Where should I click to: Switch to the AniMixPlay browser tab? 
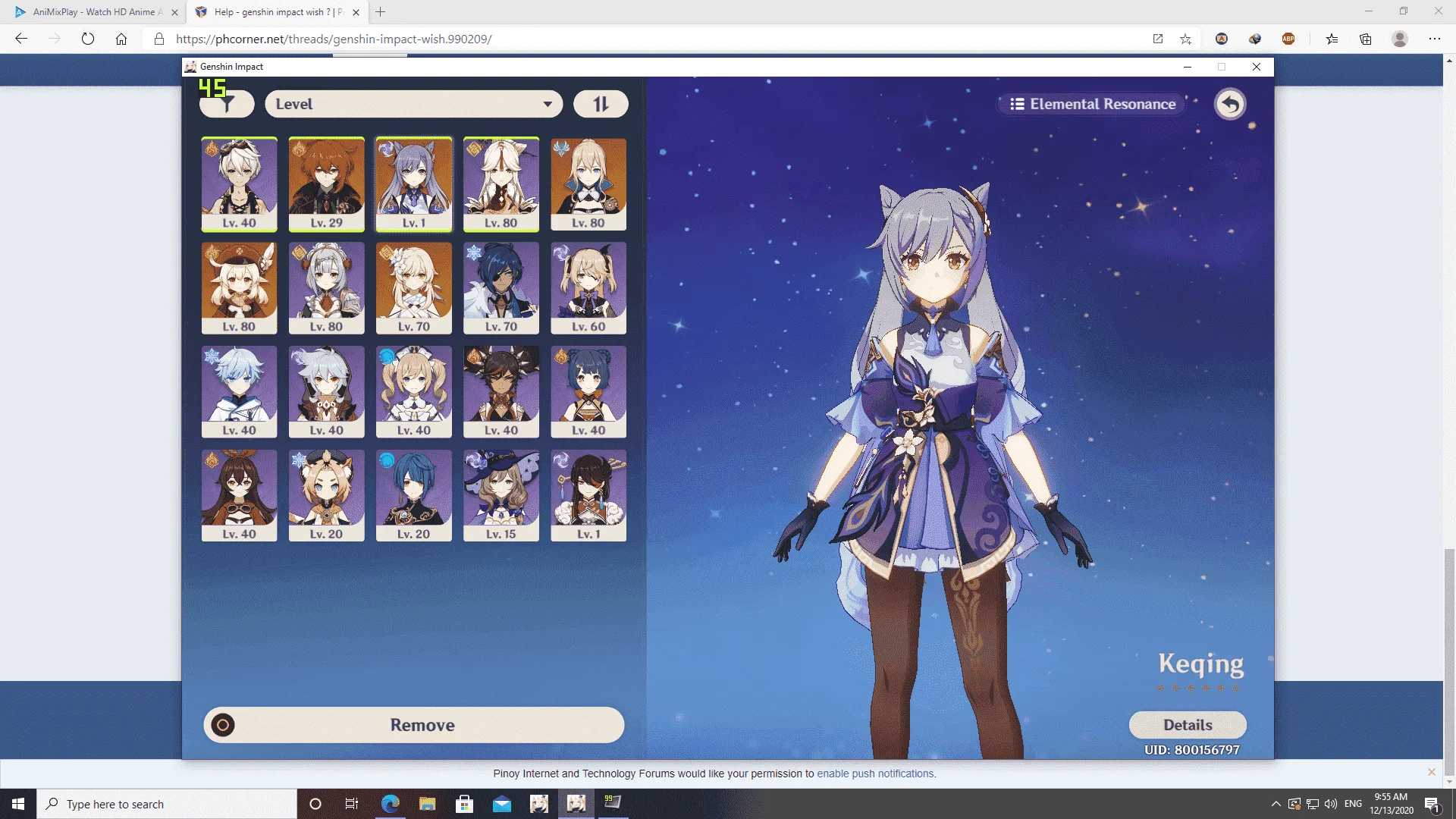click(95, 12)
